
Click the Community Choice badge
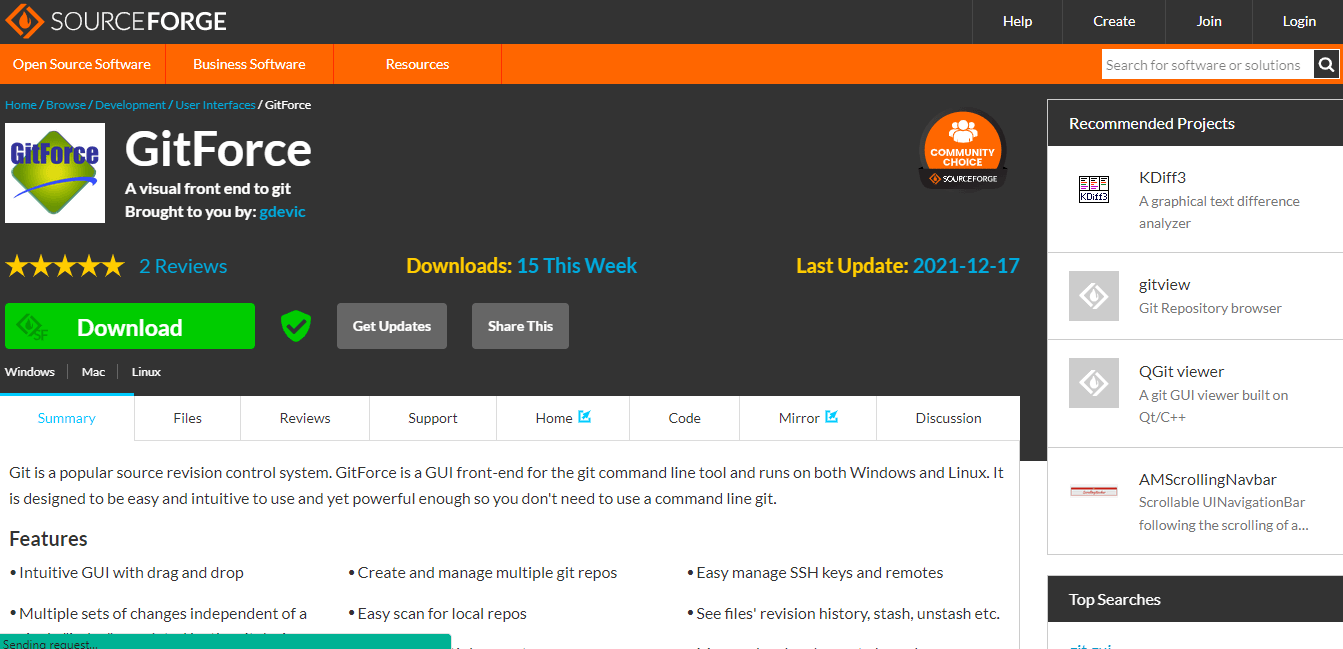point(963,150)
